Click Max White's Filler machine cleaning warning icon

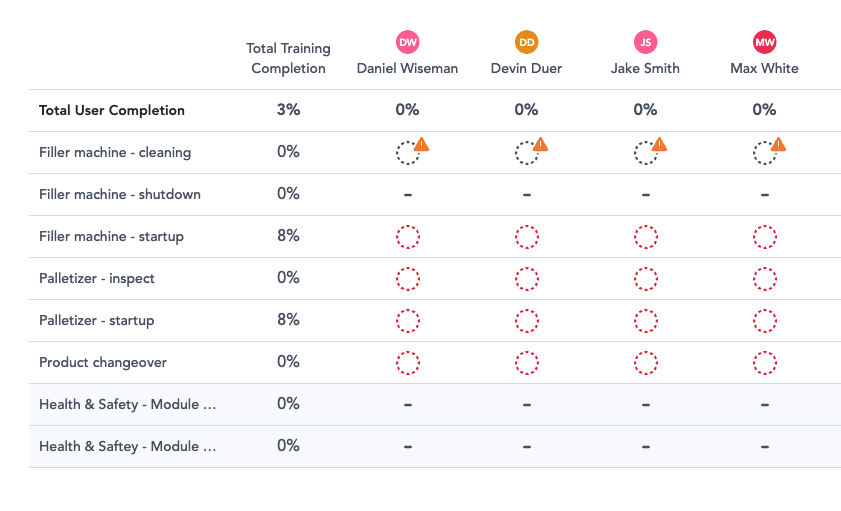pyautogui.click(x=778, y=145)
